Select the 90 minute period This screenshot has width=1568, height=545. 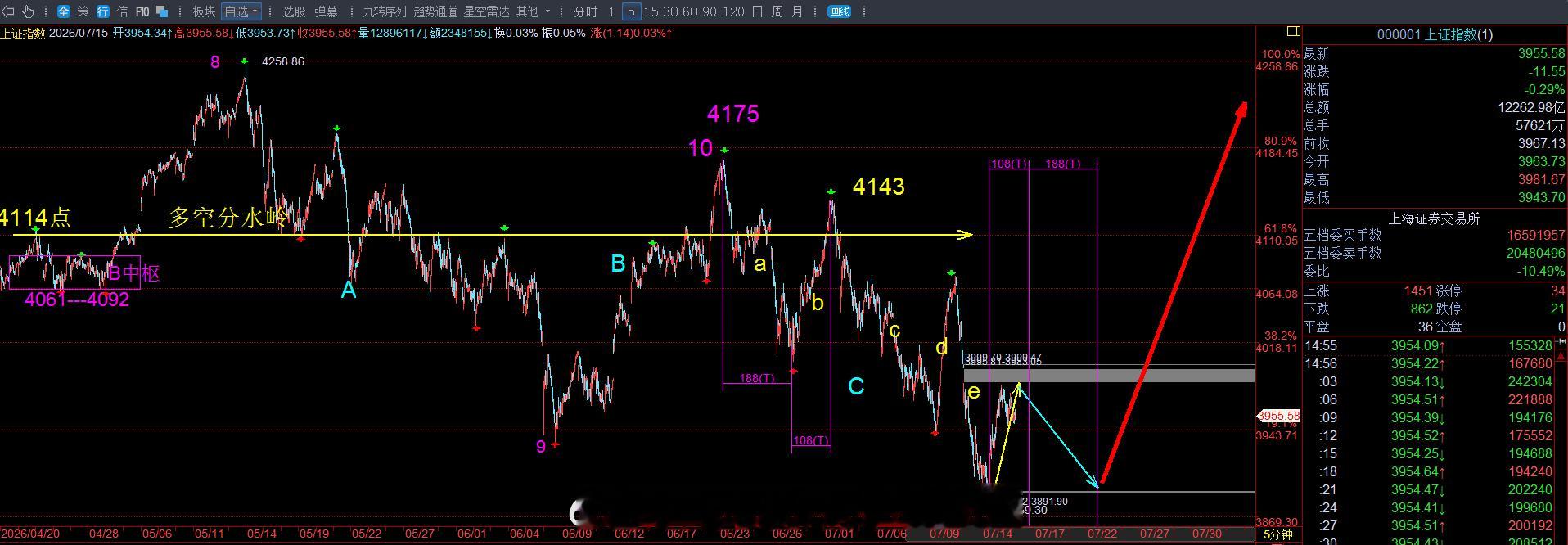tap(710, 11)
